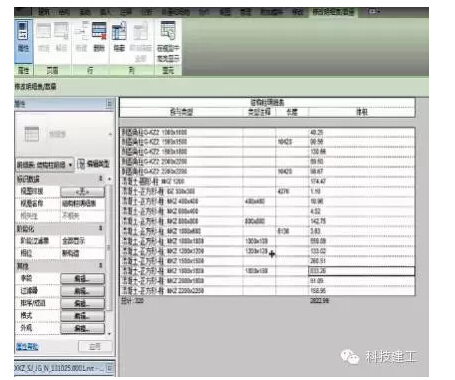The height and width of the screenshot is (380, 455).
Task: Click the 结构柱明细表 schedule title cell
Action: click(267, 102)
